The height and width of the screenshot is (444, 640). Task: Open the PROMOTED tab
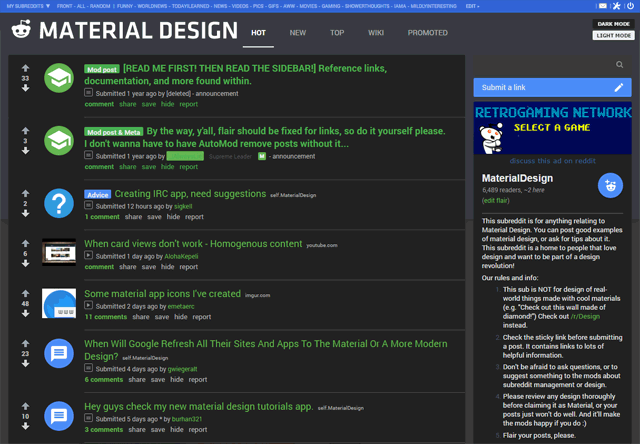click(x=427, y=33)
